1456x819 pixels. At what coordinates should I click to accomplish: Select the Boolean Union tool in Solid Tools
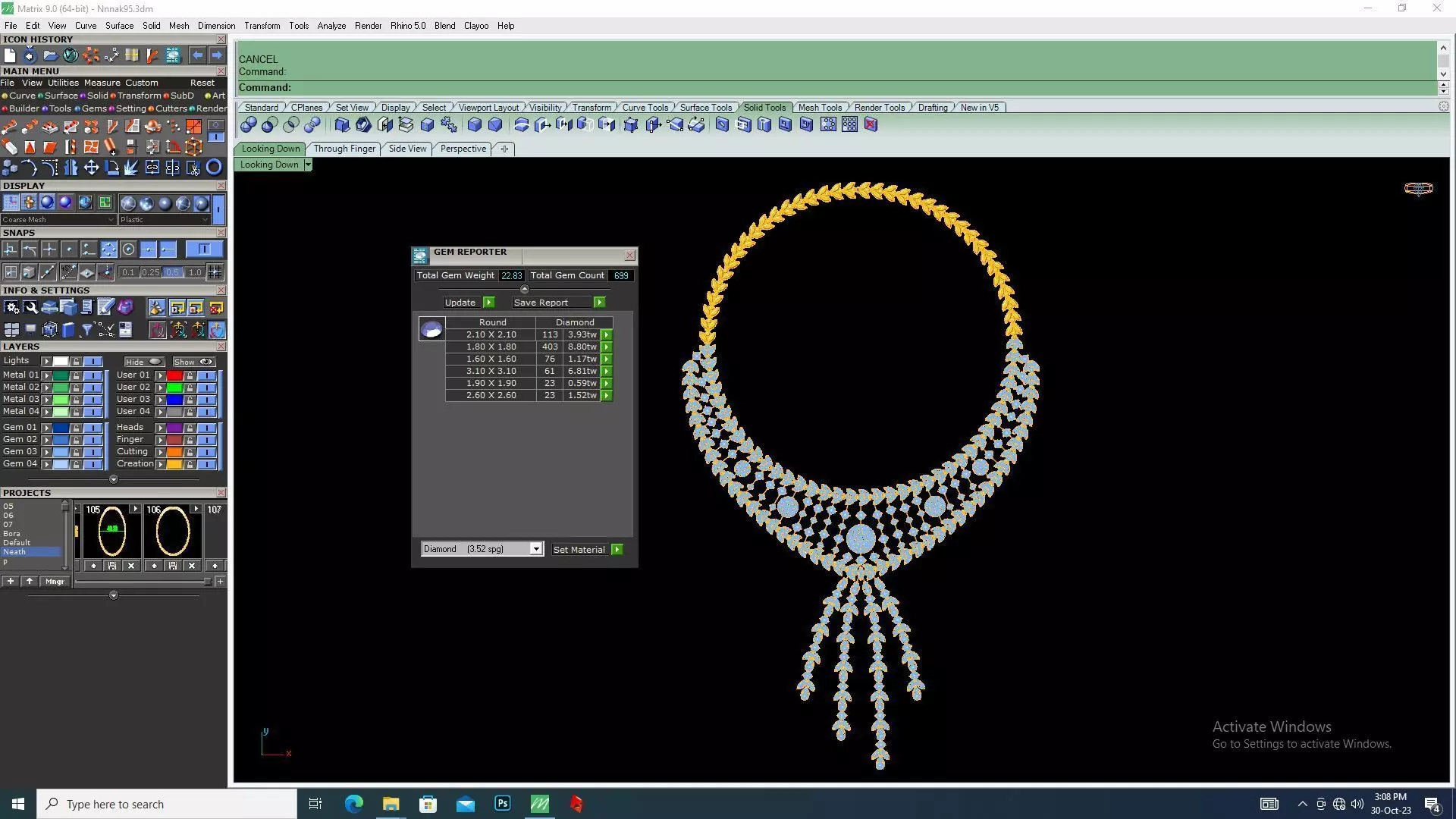point(249,124)
